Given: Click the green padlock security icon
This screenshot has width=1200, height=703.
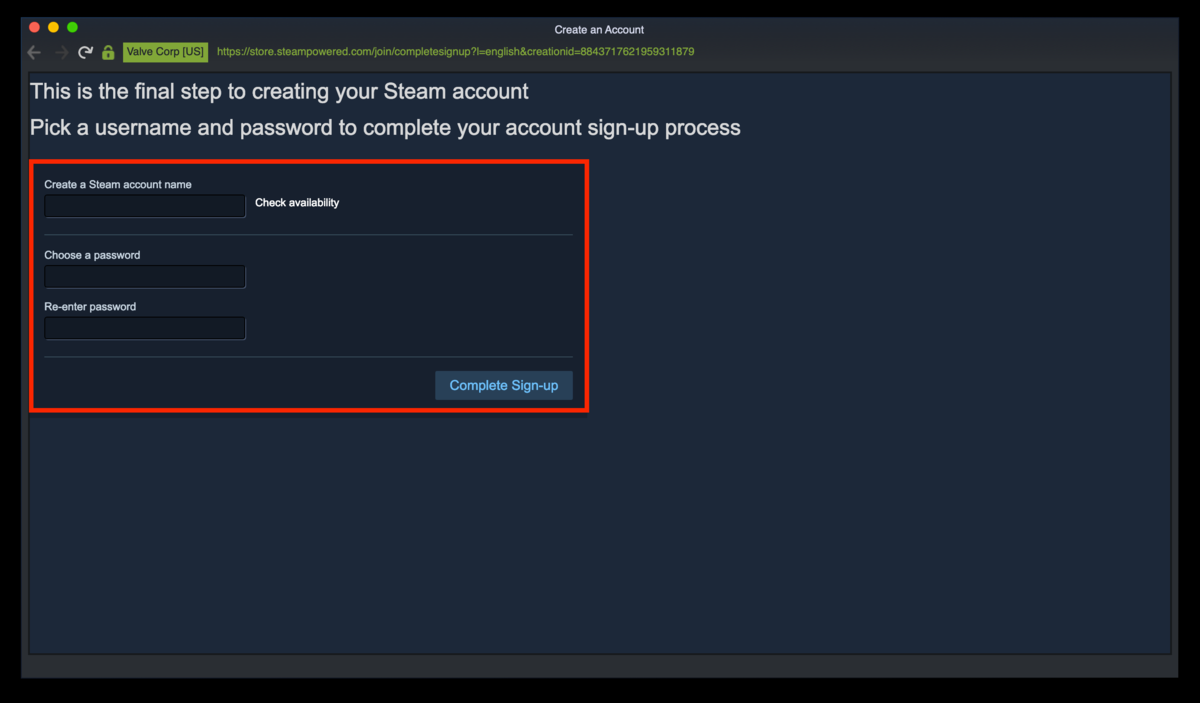Looking at the screenshot, I should (109, 52).
